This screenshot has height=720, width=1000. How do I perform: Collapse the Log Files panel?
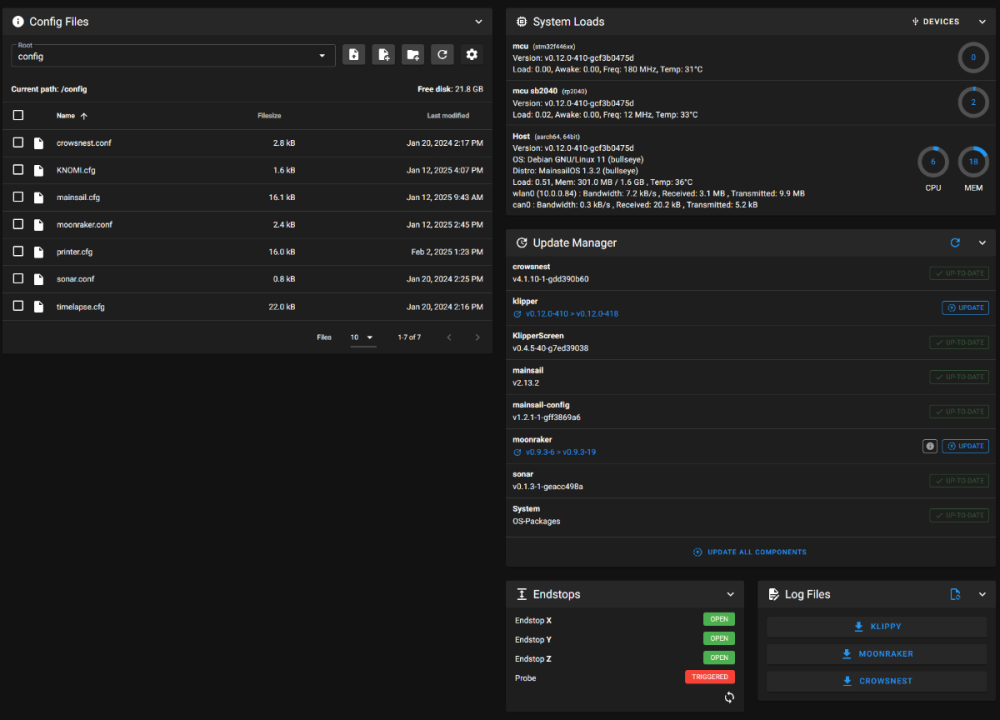982,594
